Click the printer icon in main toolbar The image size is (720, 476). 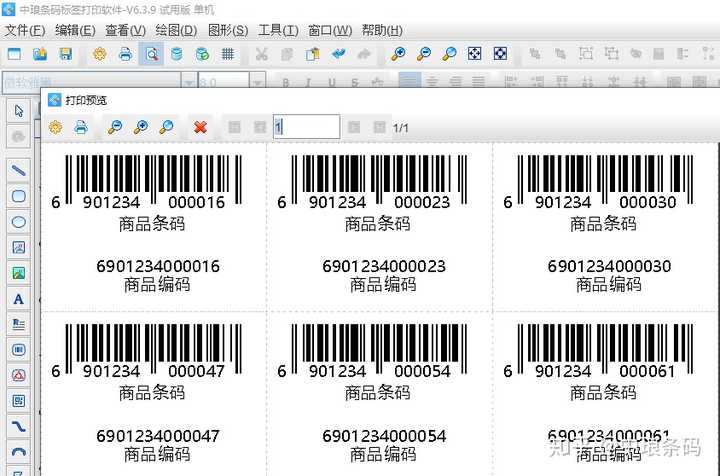coord(125,54)
